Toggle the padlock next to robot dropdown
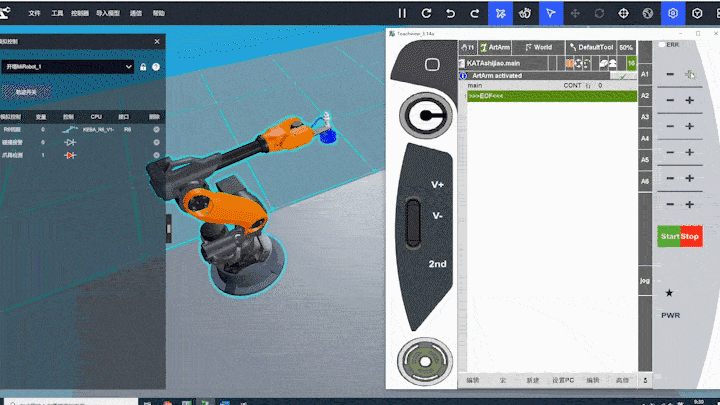Image resolution: width=720 pixels, height=405 pixels. pyautogui.click(x=144, y=66)
